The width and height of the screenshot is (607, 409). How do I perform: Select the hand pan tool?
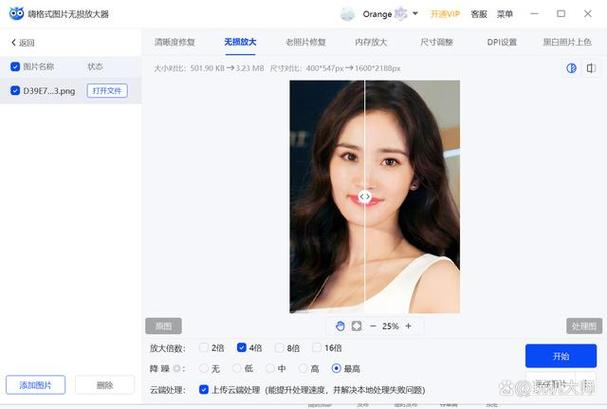point(340,326)
